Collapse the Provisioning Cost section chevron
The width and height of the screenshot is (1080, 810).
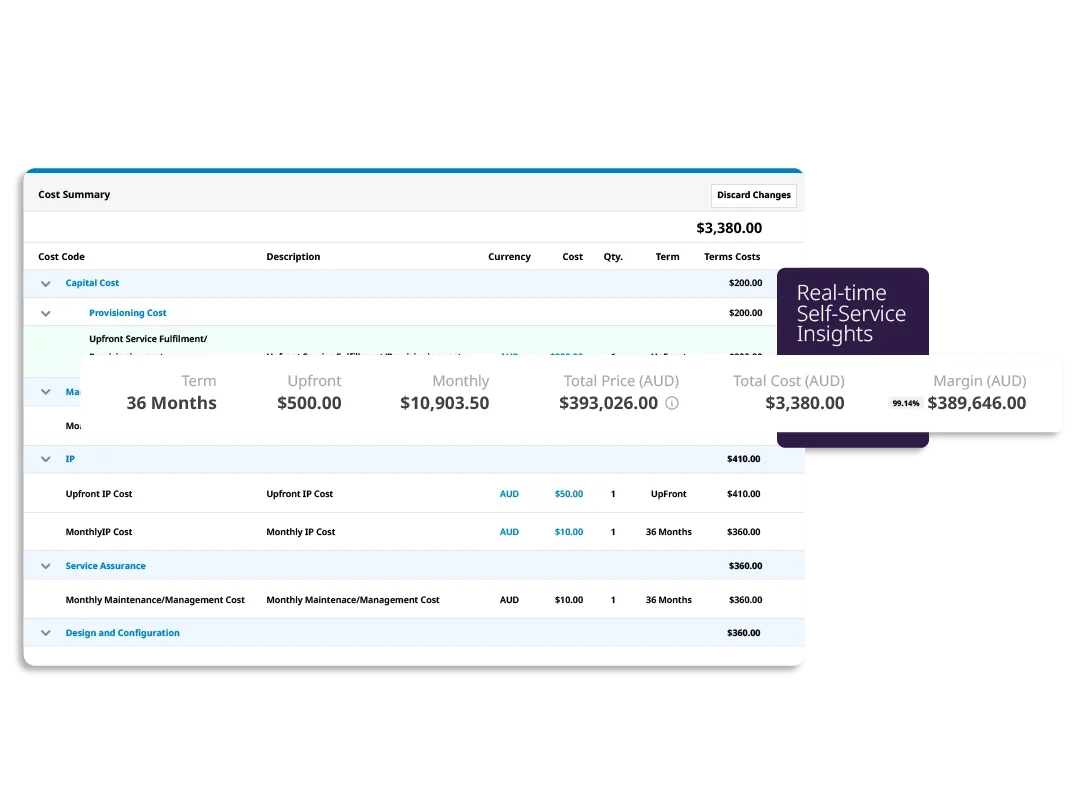click(45, 313)
